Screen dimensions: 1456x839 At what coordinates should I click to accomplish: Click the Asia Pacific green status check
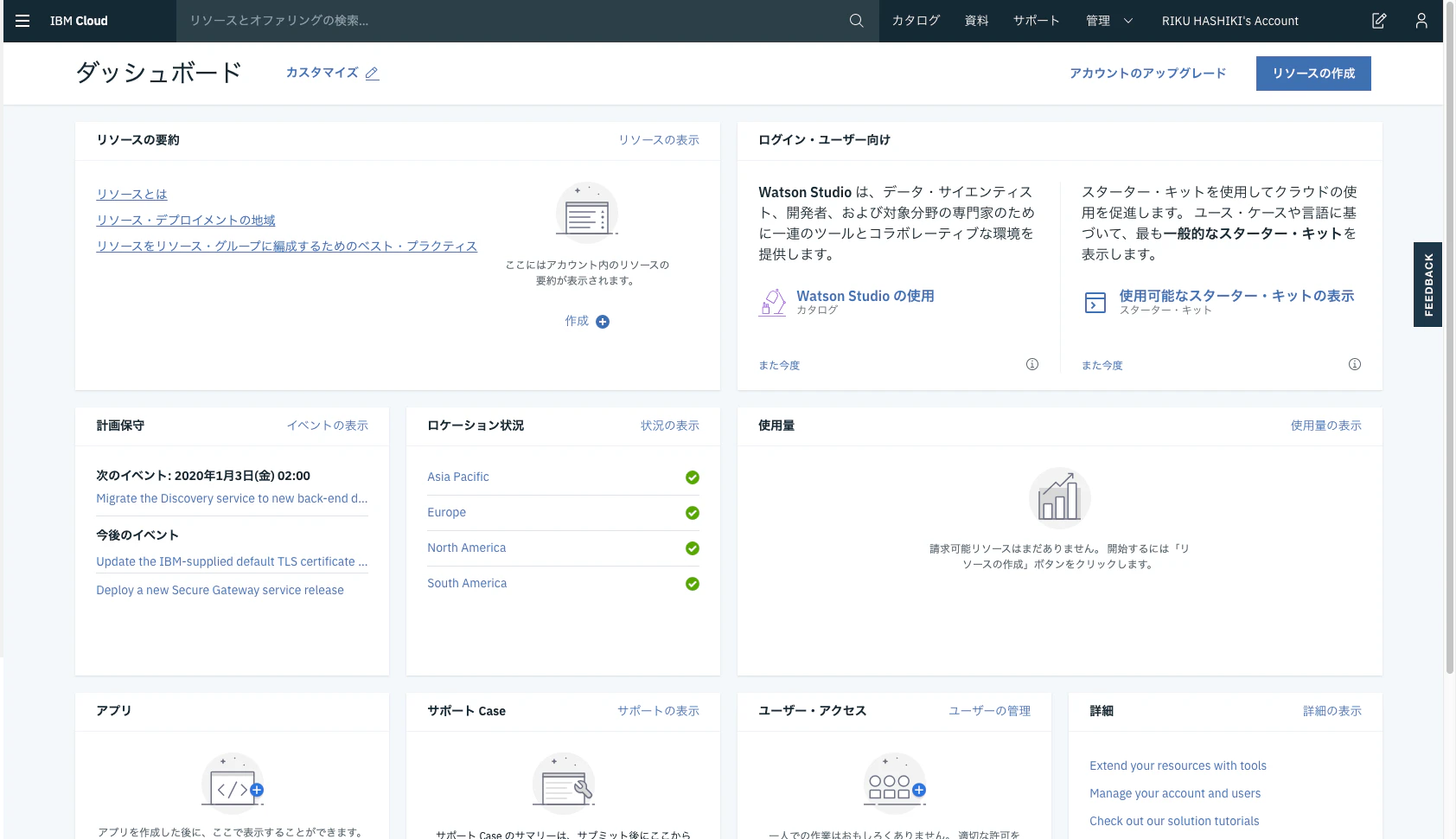[693, 477]
